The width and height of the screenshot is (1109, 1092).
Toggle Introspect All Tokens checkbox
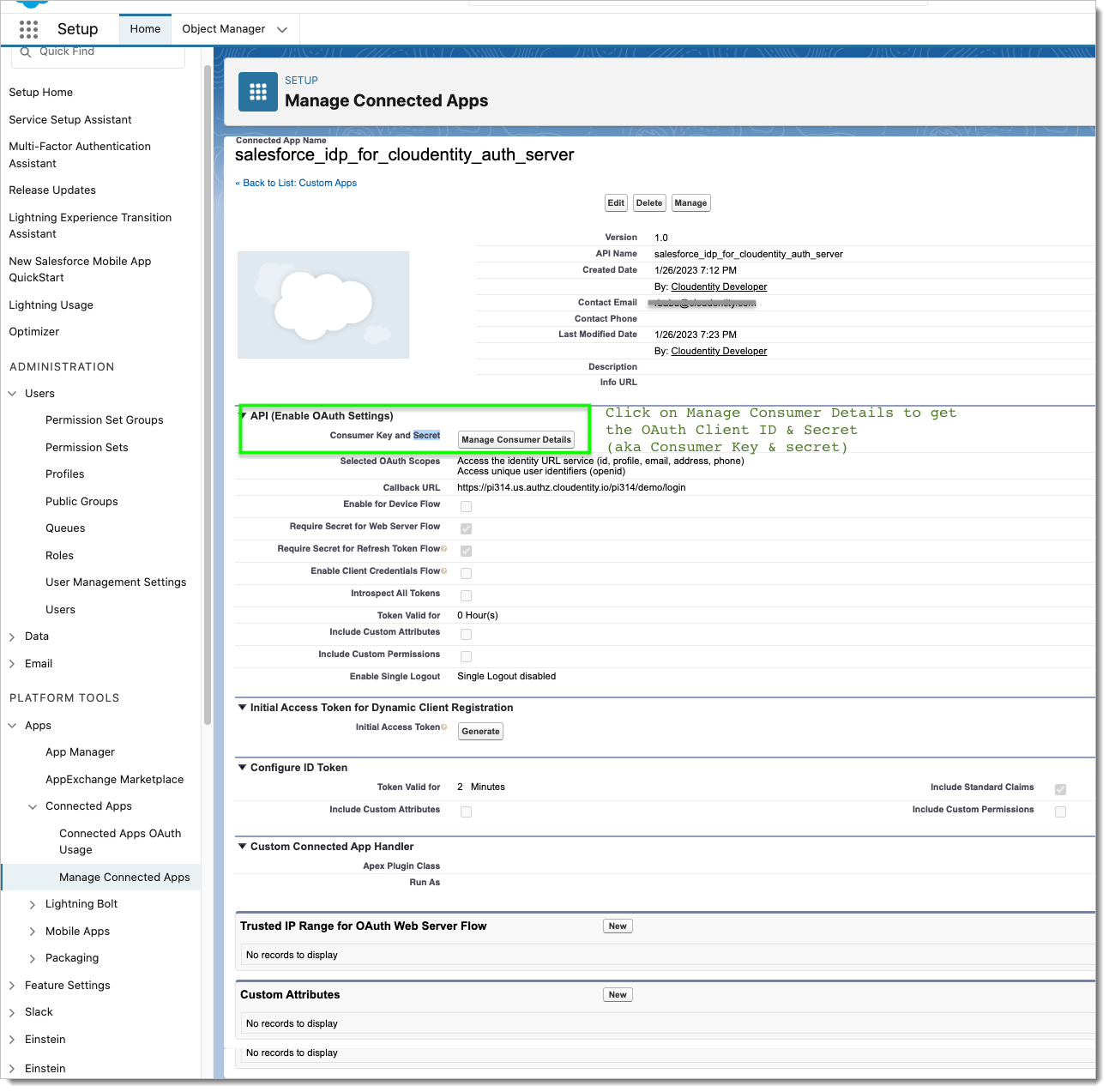466,595
